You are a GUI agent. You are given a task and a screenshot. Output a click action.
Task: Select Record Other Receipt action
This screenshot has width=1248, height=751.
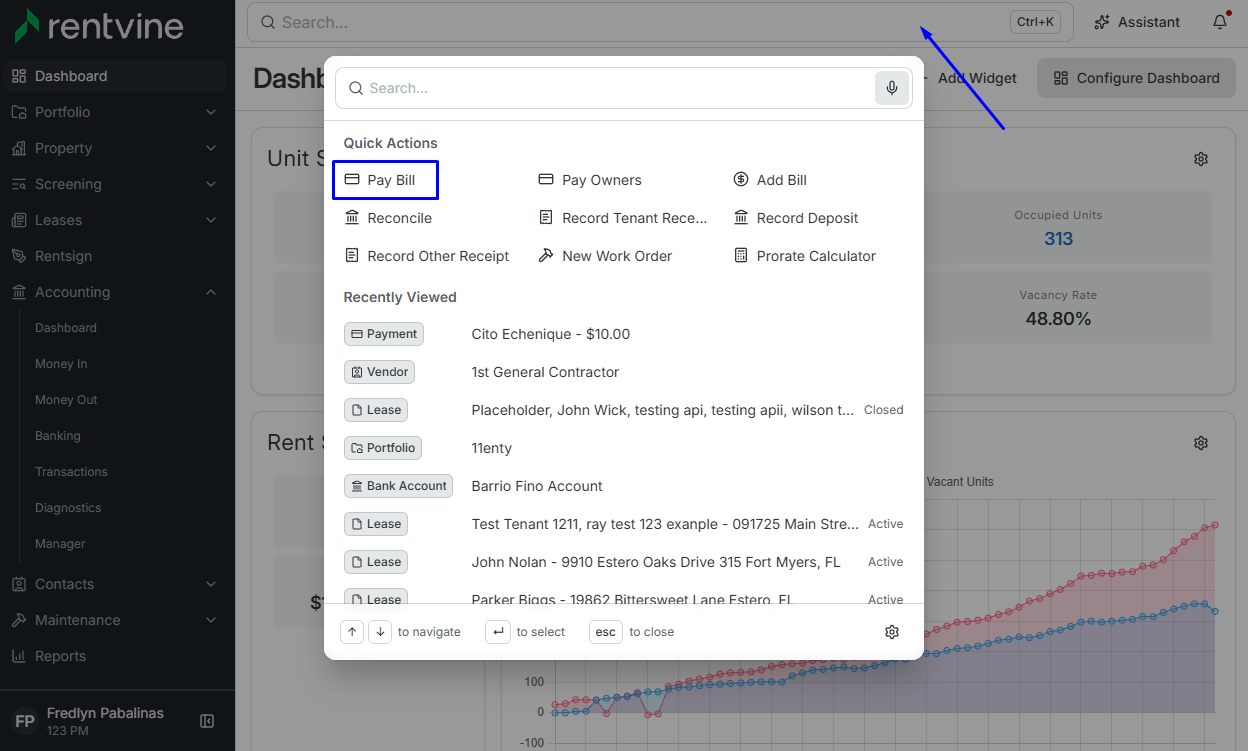[x=427, y=256]
